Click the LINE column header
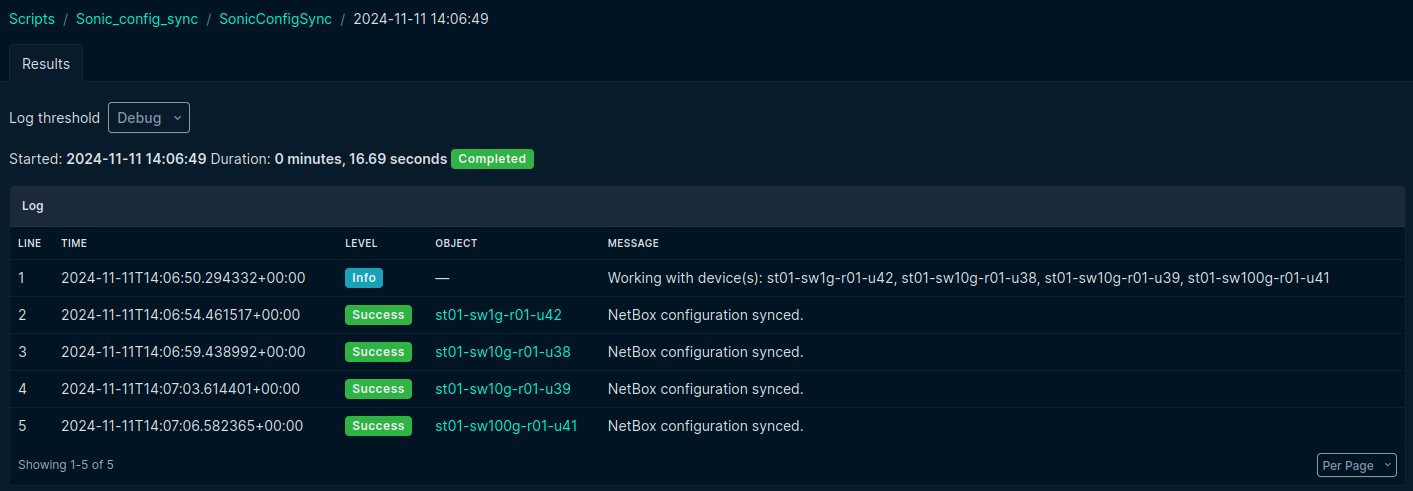This screenshot has height=491, width=1413. (x=29, y=244)
